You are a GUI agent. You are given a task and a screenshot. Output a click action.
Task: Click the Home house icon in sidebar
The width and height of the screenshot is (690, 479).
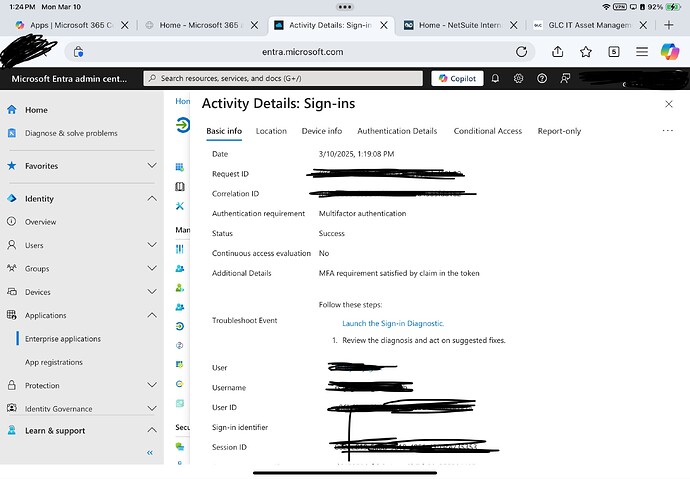click(12, 110)
